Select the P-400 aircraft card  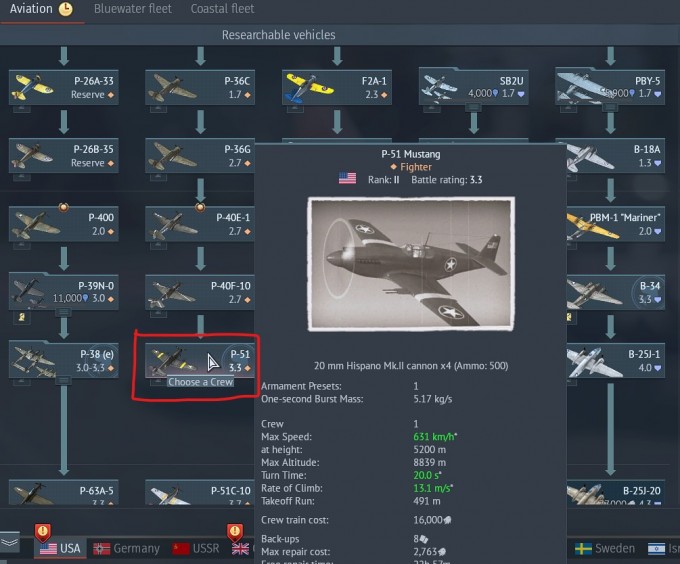(x=64, y=224)
